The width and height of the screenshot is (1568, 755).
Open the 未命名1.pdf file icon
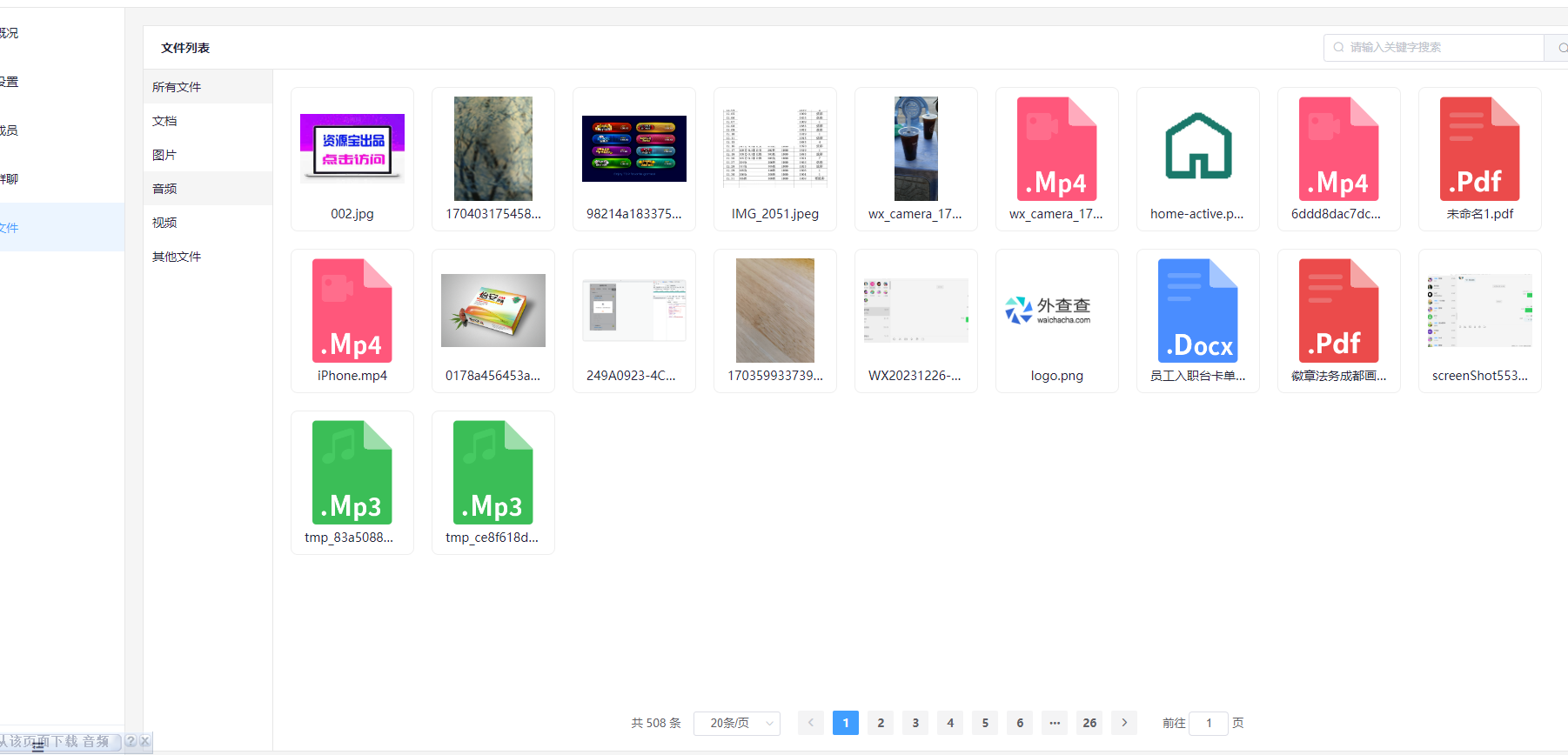point(1479,149)
